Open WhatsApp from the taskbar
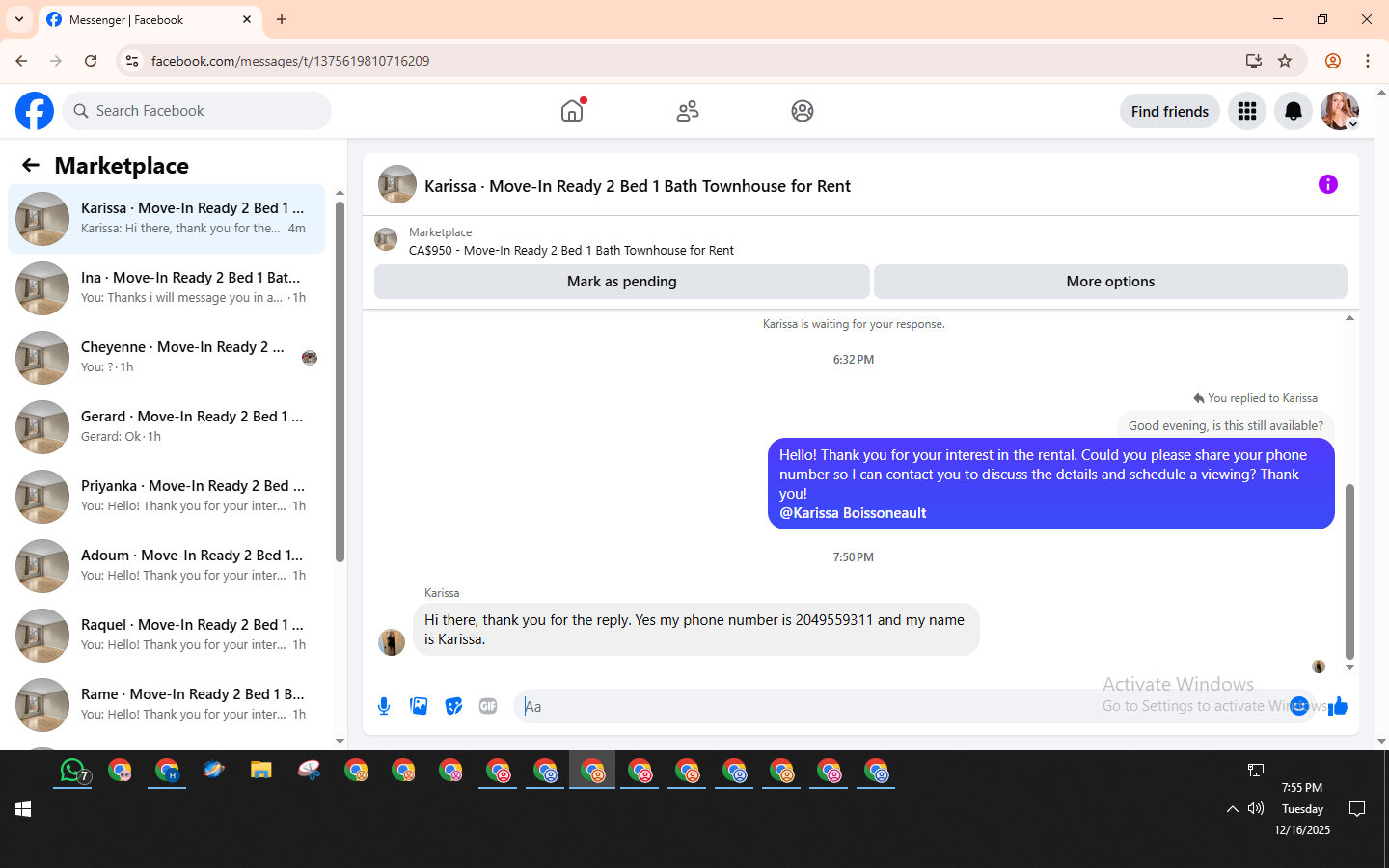 click(74, 771)
